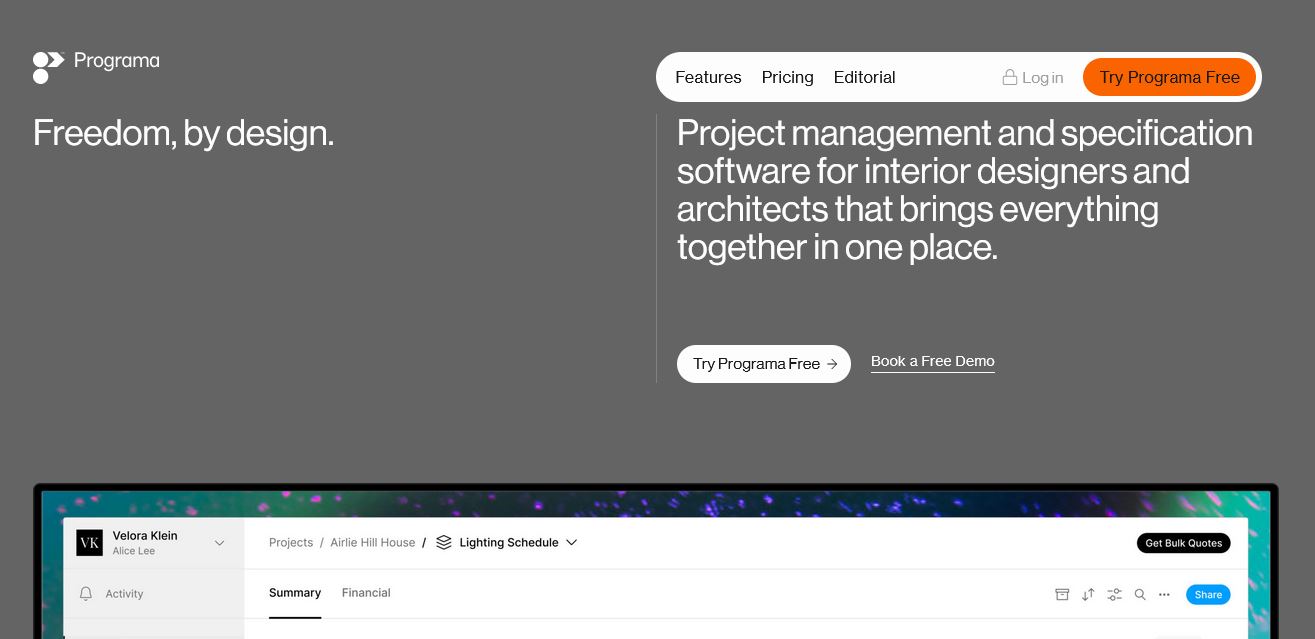
Task: Click the archive icon in the toolbar
Action: tap(1062, 594)
